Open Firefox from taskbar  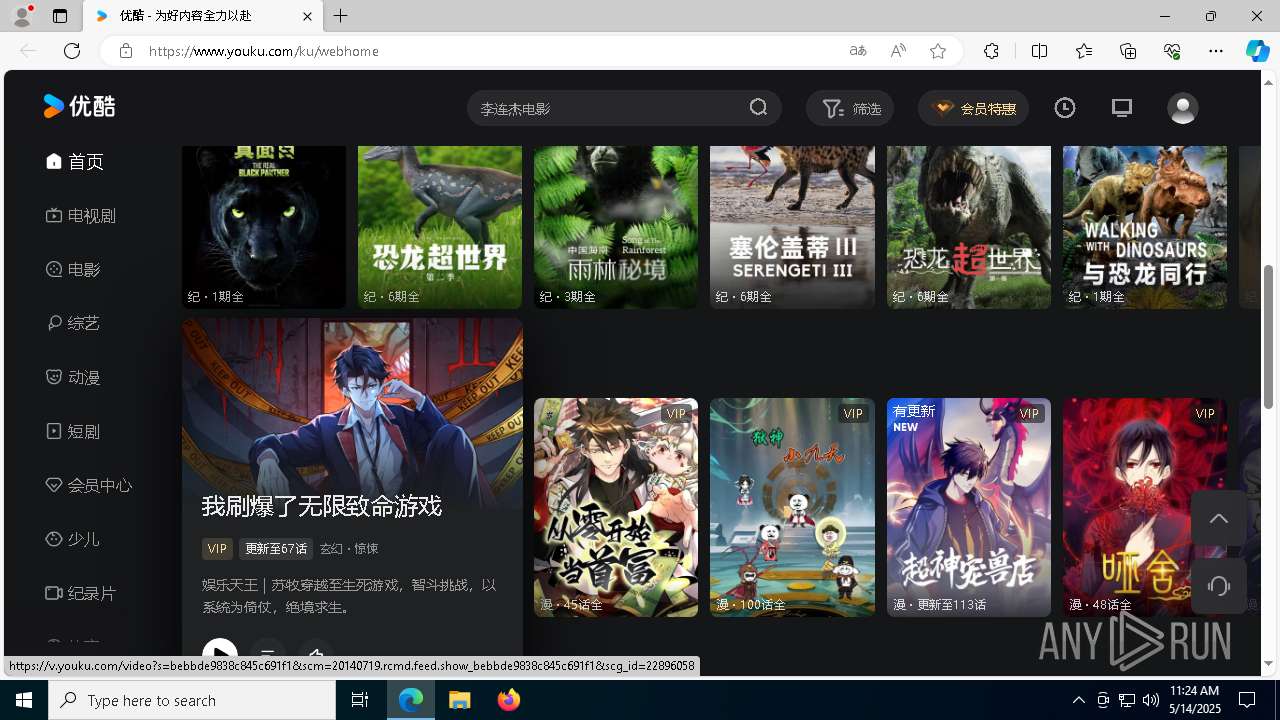[x=509, y=700]
